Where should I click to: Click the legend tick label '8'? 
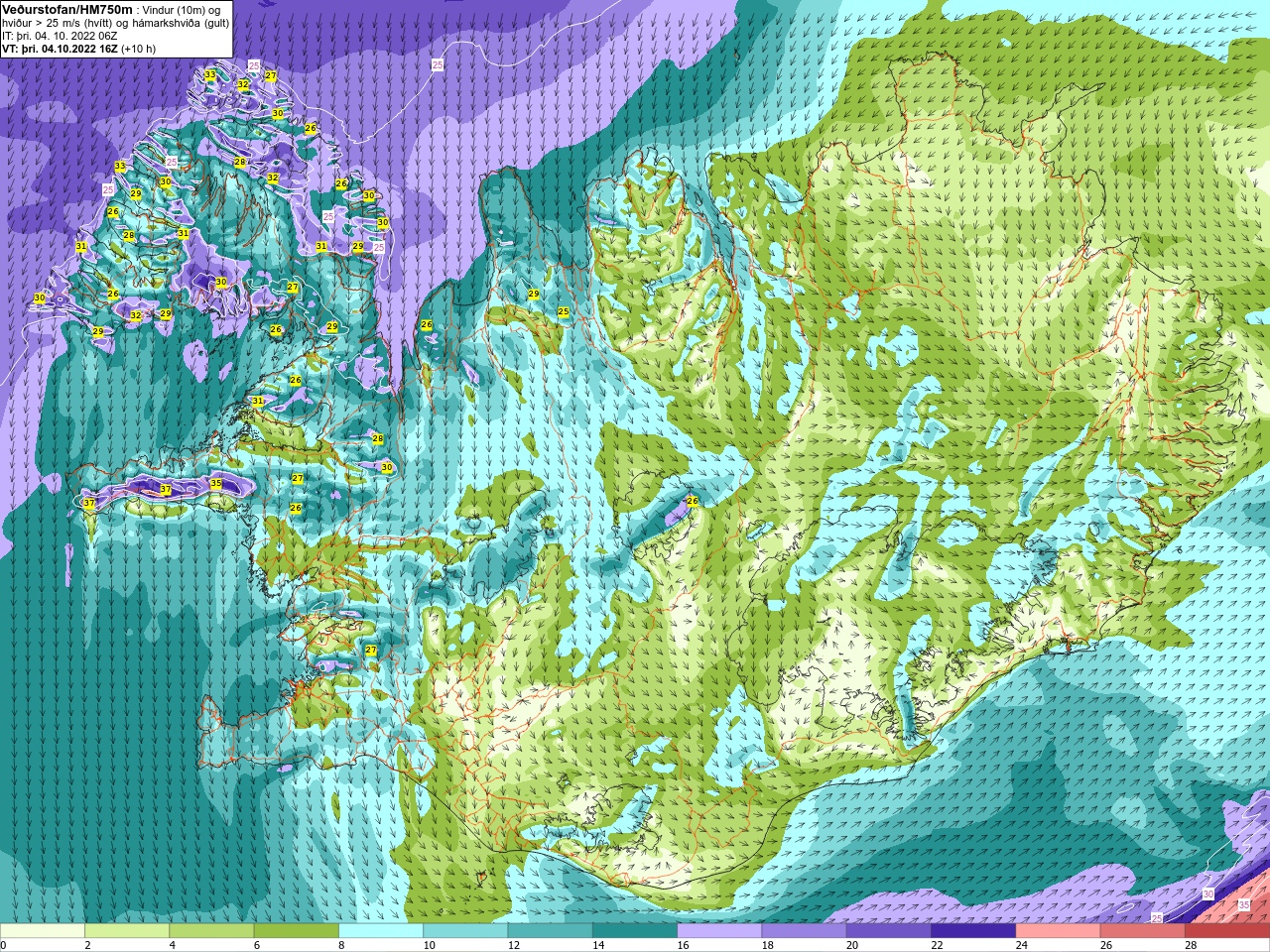coord(342,945)
